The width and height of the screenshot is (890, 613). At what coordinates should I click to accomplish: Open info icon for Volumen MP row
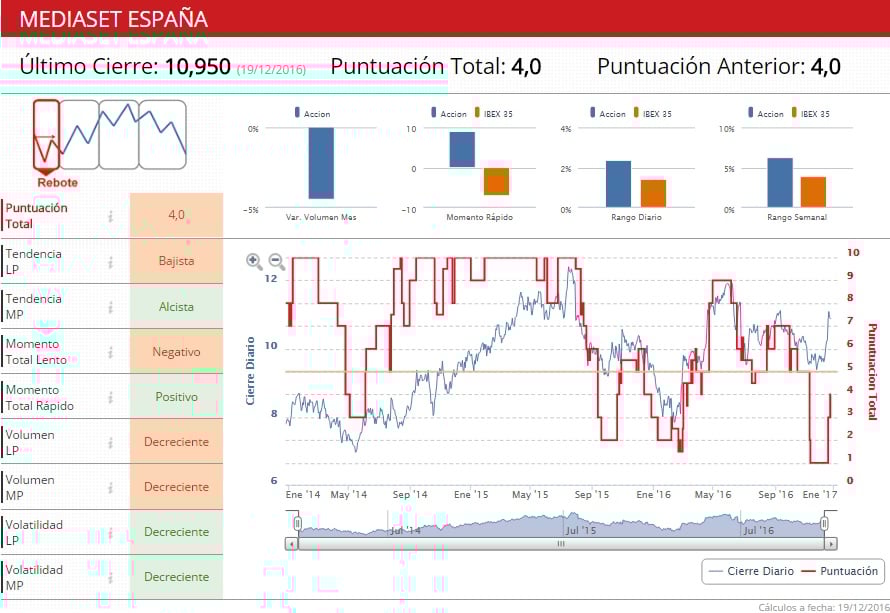point(111,487)
